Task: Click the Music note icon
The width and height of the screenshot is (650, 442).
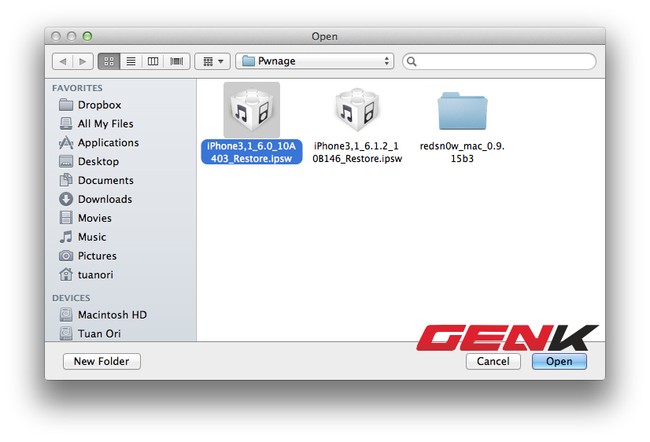Action: click(x=66, y=237)
